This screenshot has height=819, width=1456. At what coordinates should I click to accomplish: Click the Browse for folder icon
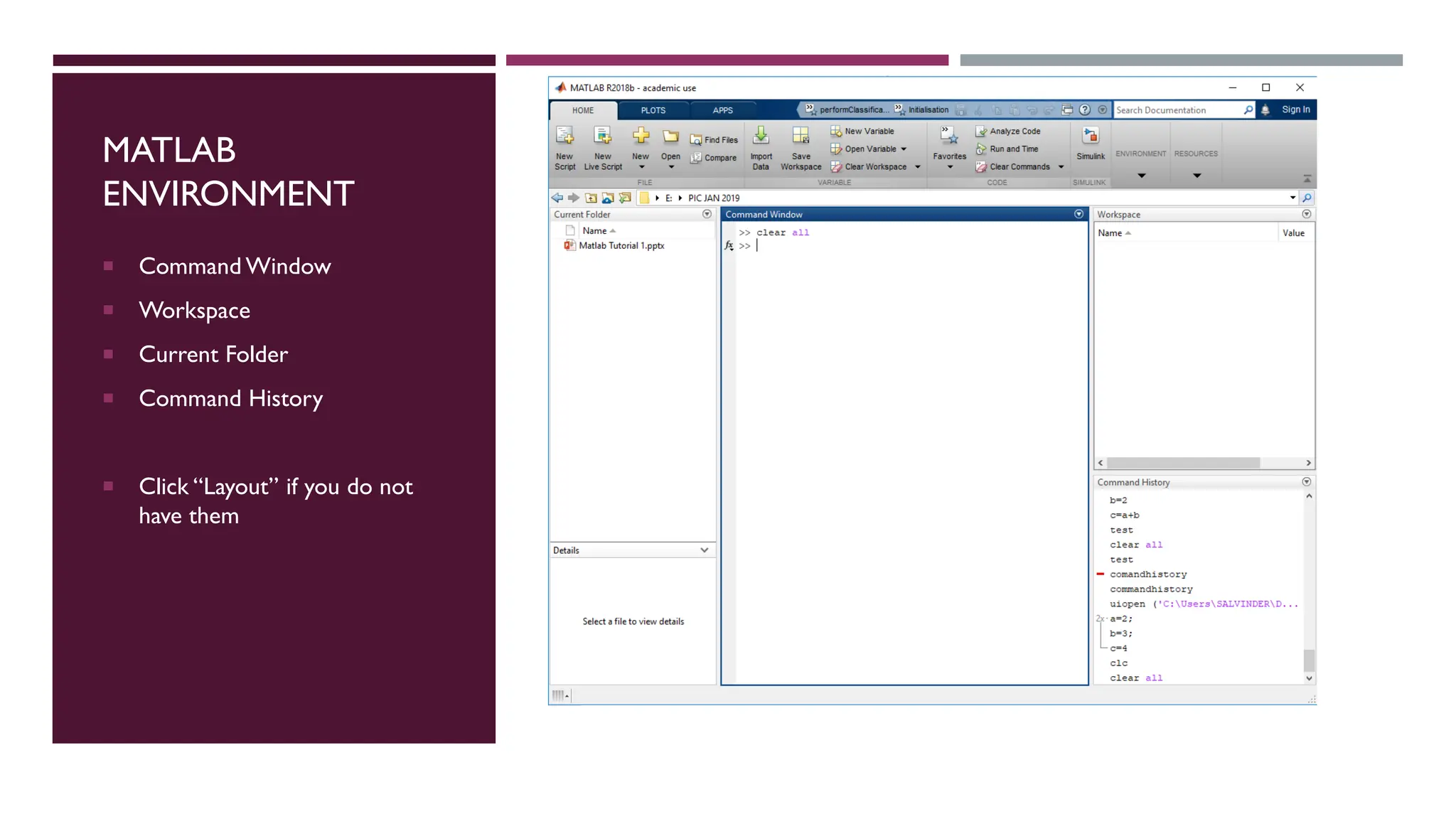608,198
